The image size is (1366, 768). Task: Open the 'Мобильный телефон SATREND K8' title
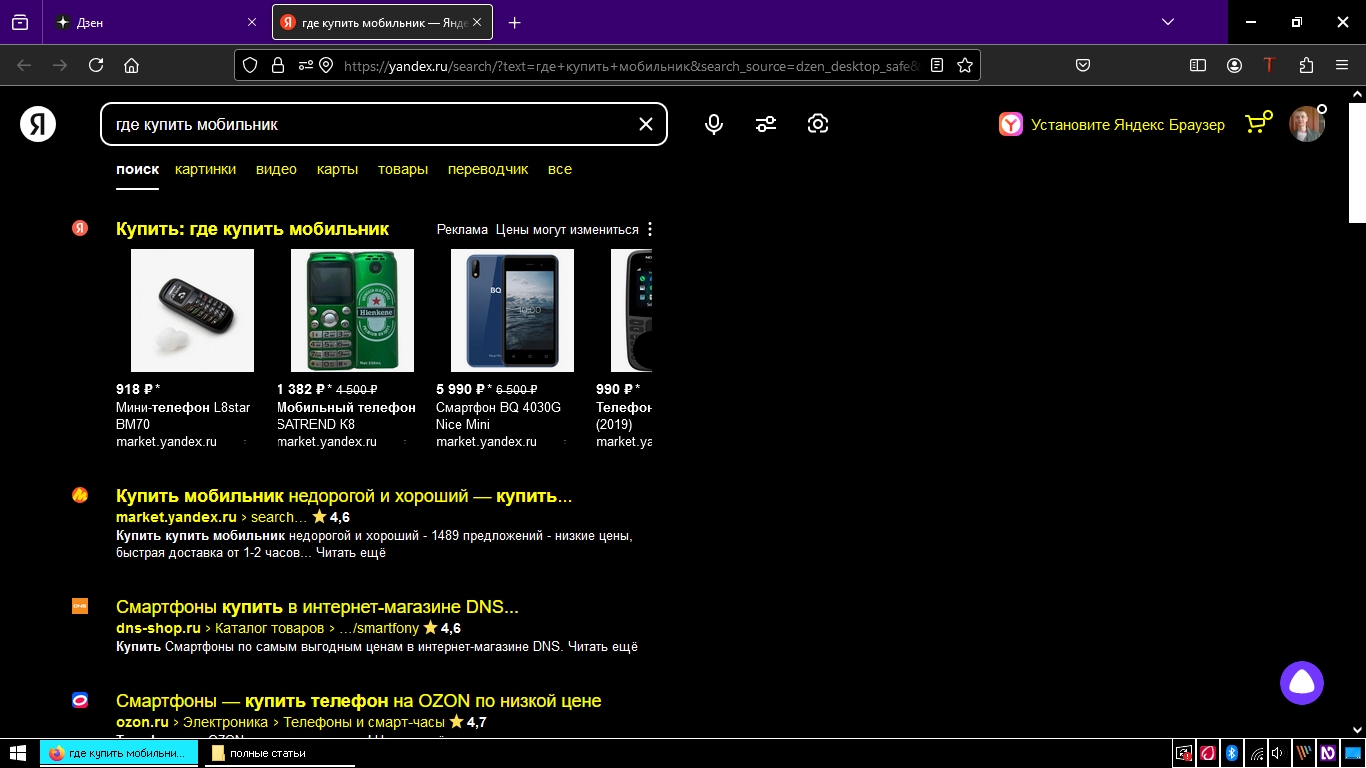click(x=346, y=416)
